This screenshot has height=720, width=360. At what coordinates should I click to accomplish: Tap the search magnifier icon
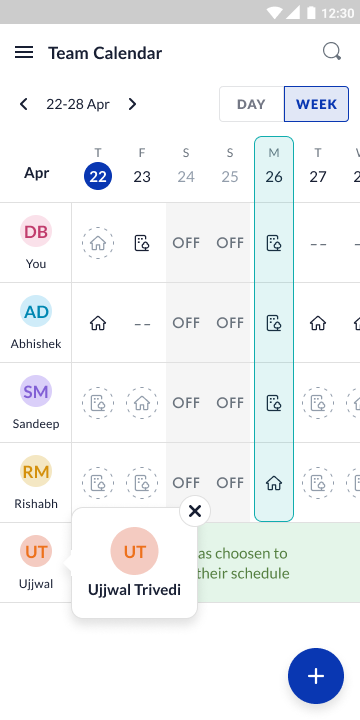coord(332,52)
